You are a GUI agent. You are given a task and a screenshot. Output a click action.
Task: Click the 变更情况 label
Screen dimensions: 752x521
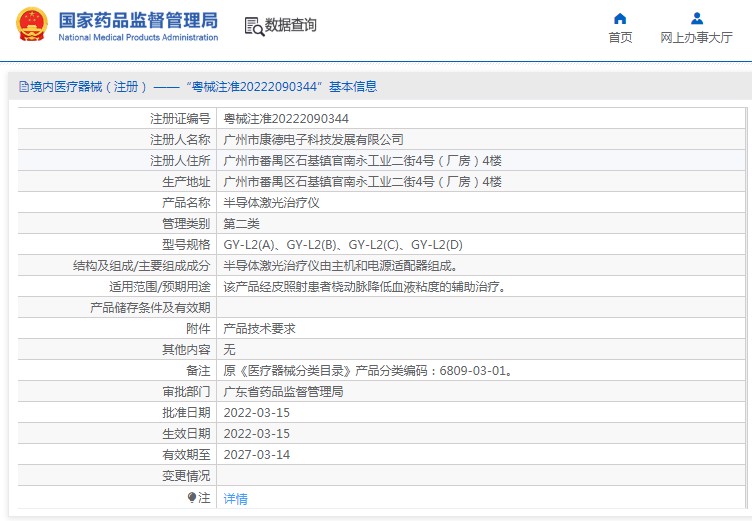186,476
